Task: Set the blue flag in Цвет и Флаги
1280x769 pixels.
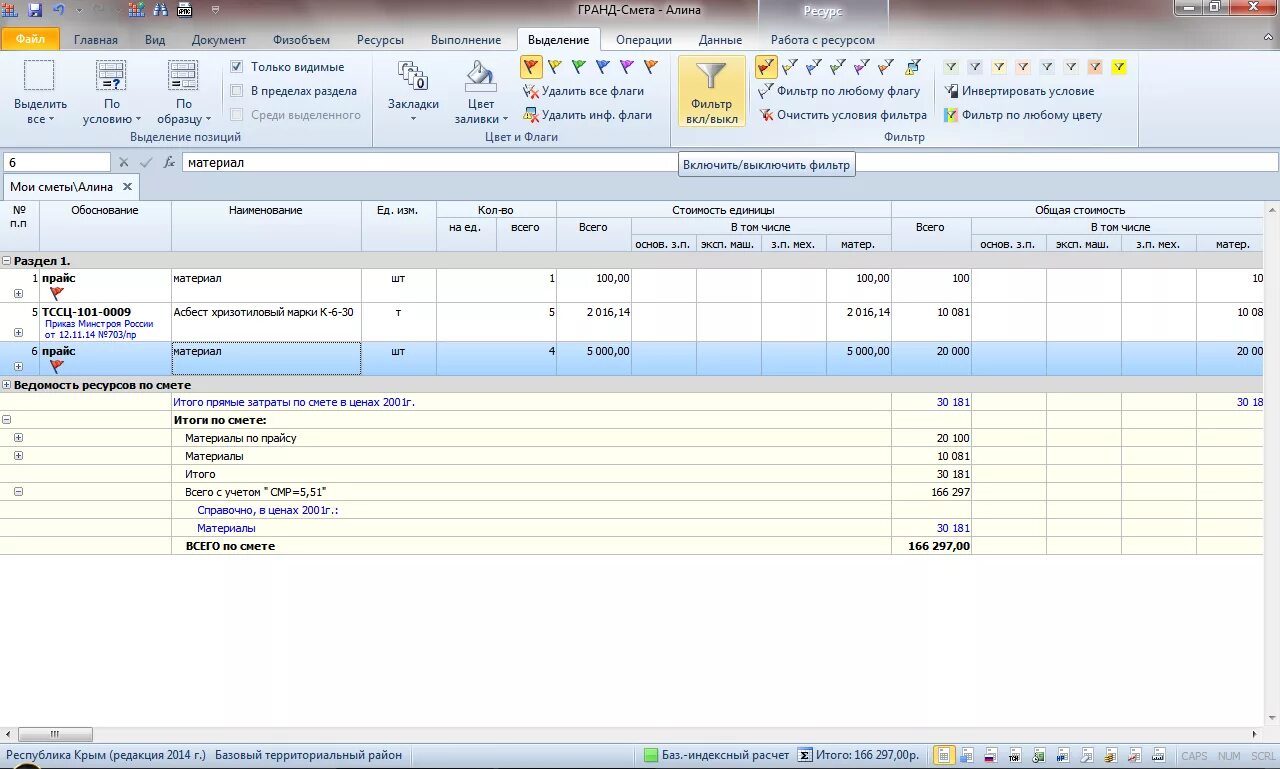Action: click(603, 67)
